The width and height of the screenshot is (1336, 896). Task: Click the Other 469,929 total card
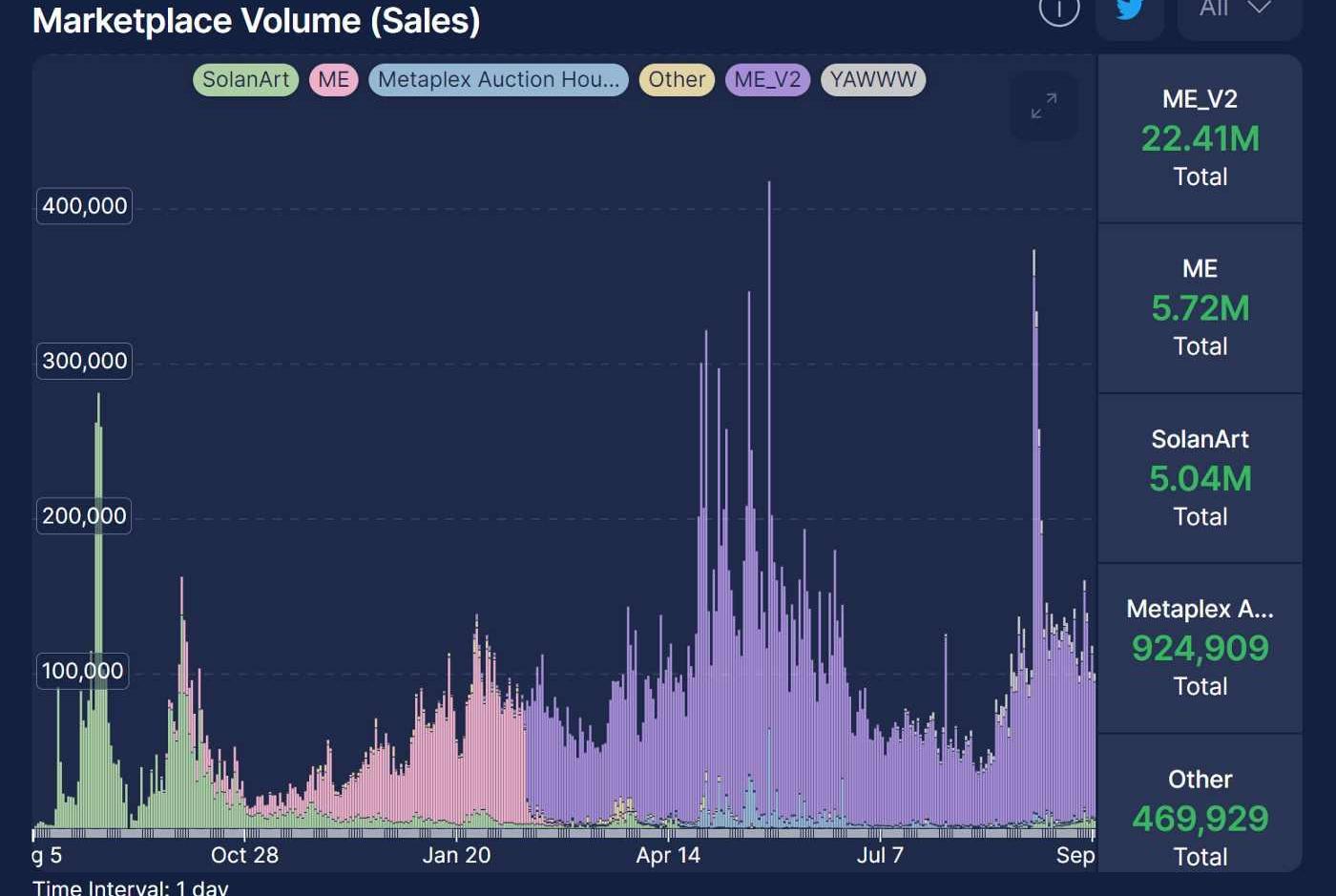(1200, 817)
